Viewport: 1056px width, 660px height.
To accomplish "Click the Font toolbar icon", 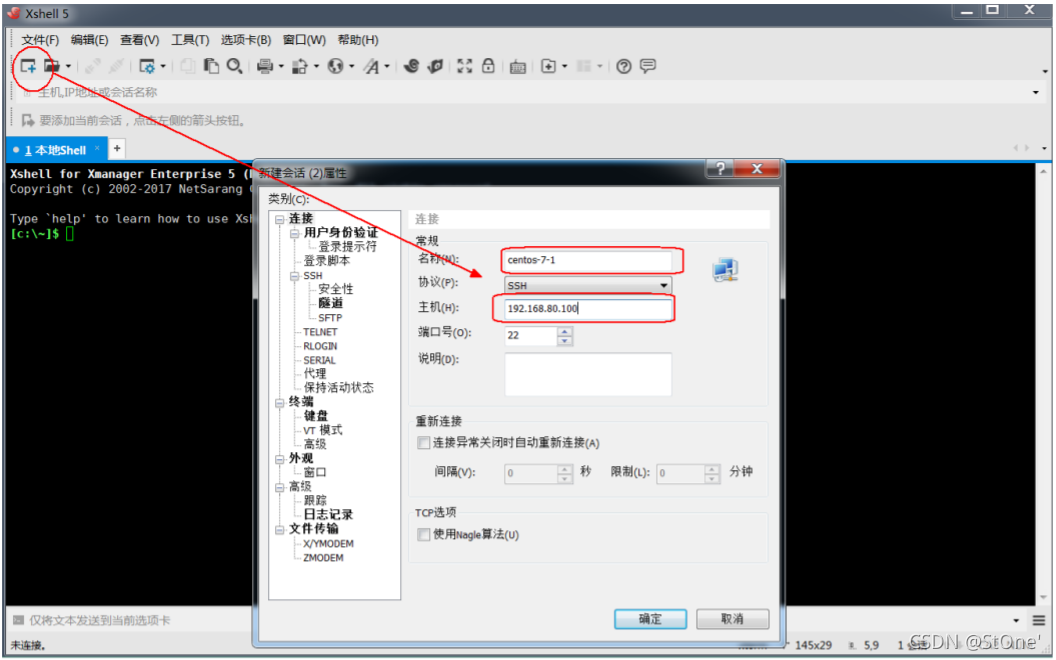I will pos(371,66).
